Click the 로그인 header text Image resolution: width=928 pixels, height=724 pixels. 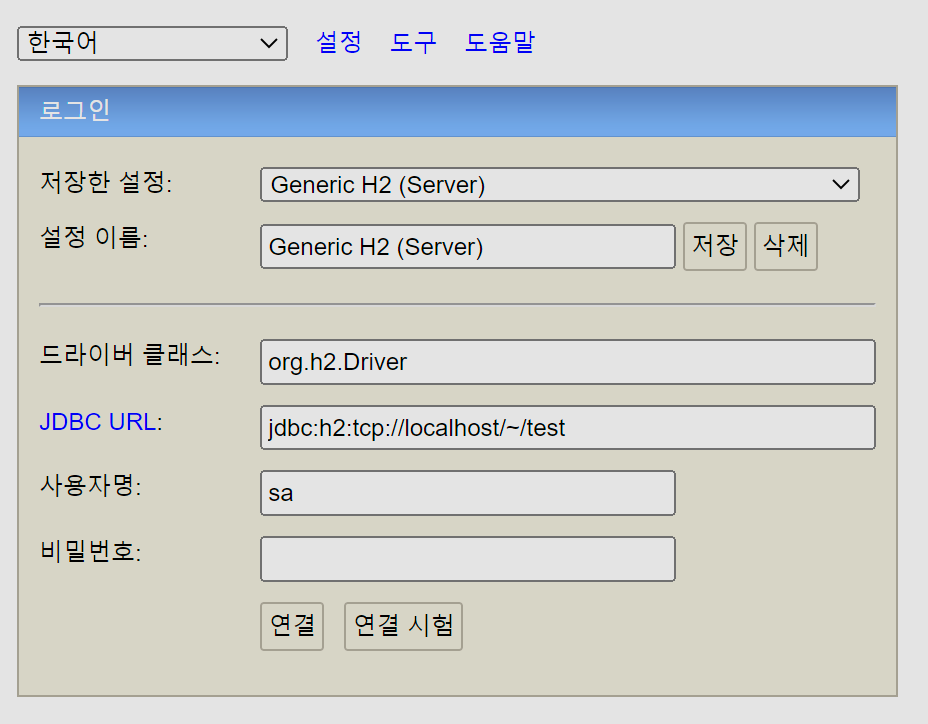pos(75,110)
